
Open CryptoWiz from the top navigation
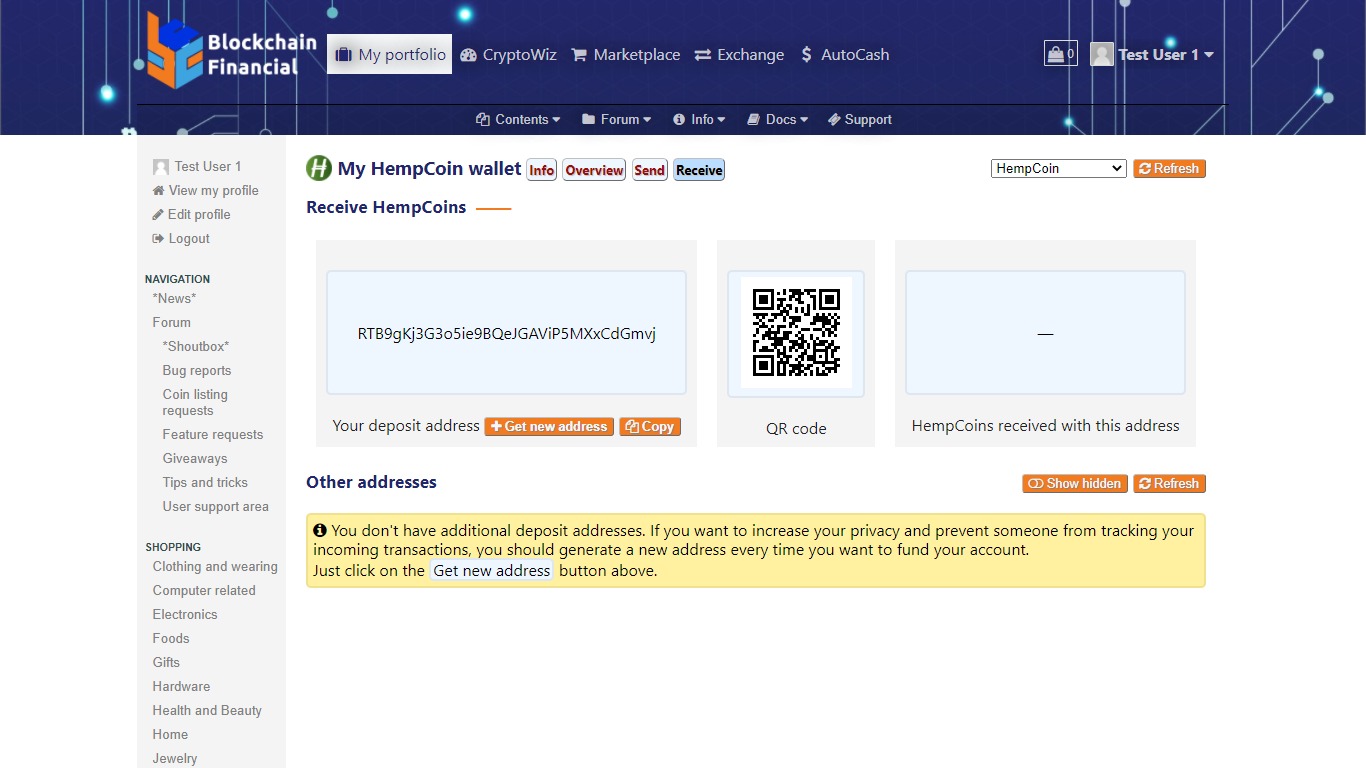[x=508, y=55]
